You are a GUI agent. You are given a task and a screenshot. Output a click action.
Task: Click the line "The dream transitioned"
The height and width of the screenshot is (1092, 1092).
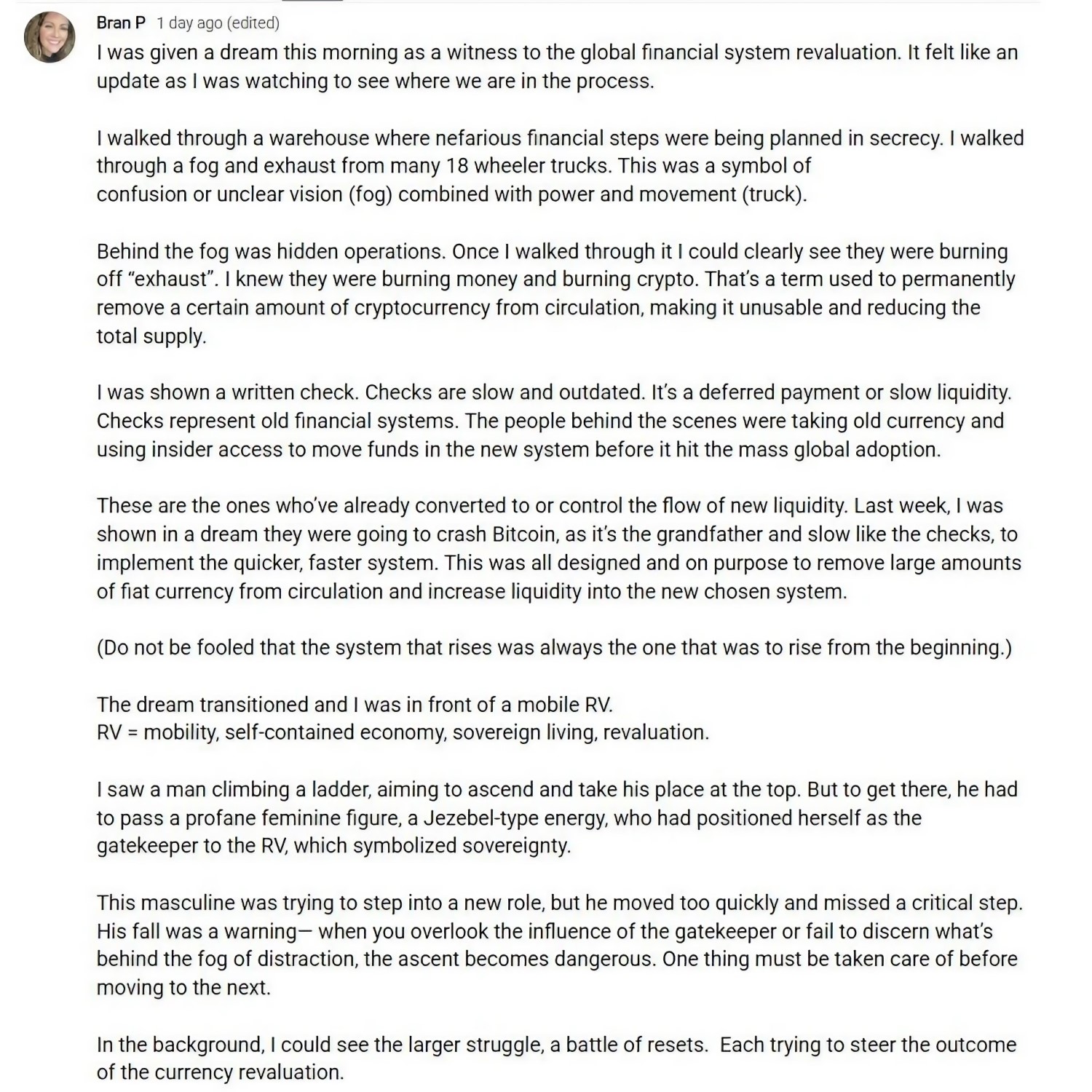click(x=355, y=705)
